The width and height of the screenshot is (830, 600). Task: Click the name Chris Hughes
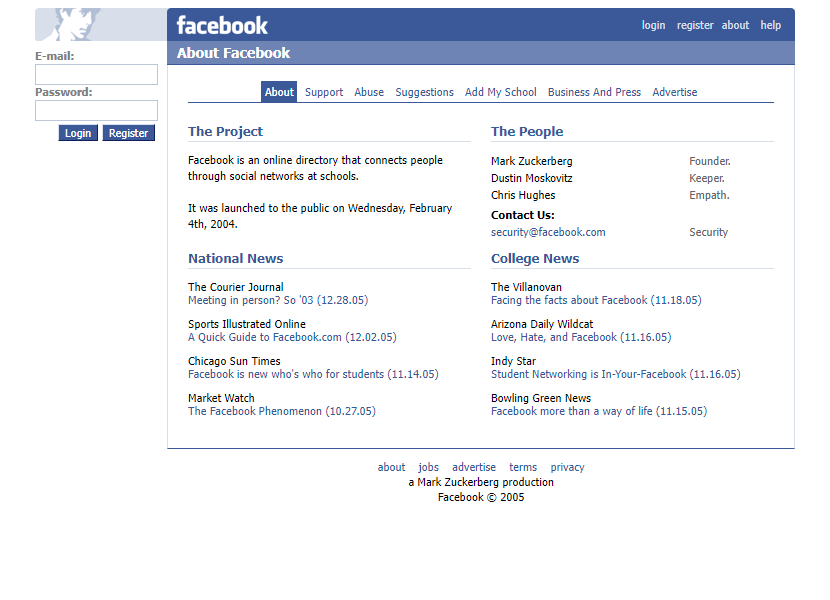pos(523,195)
